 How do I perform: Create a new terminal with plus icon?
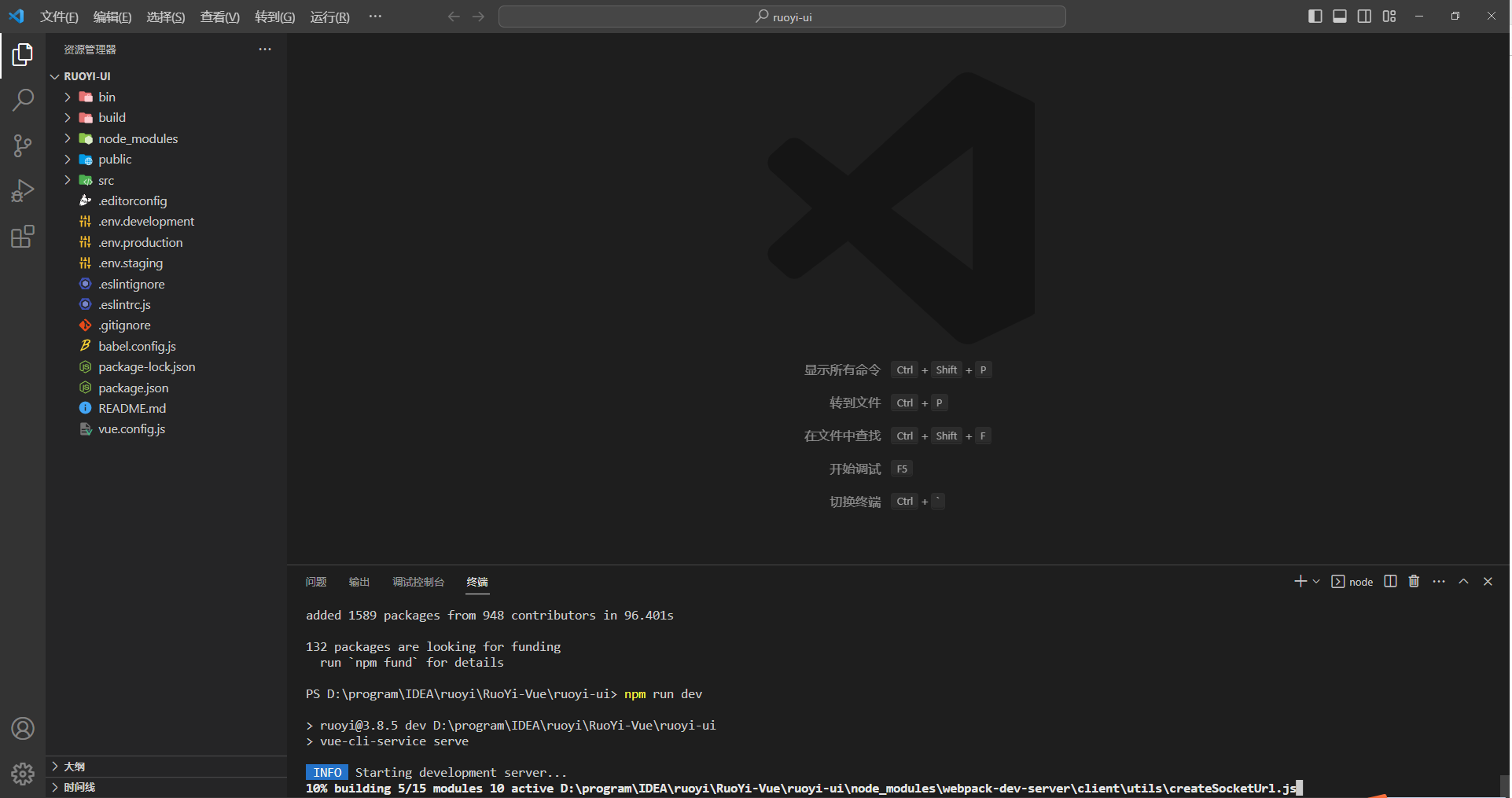1300,581
